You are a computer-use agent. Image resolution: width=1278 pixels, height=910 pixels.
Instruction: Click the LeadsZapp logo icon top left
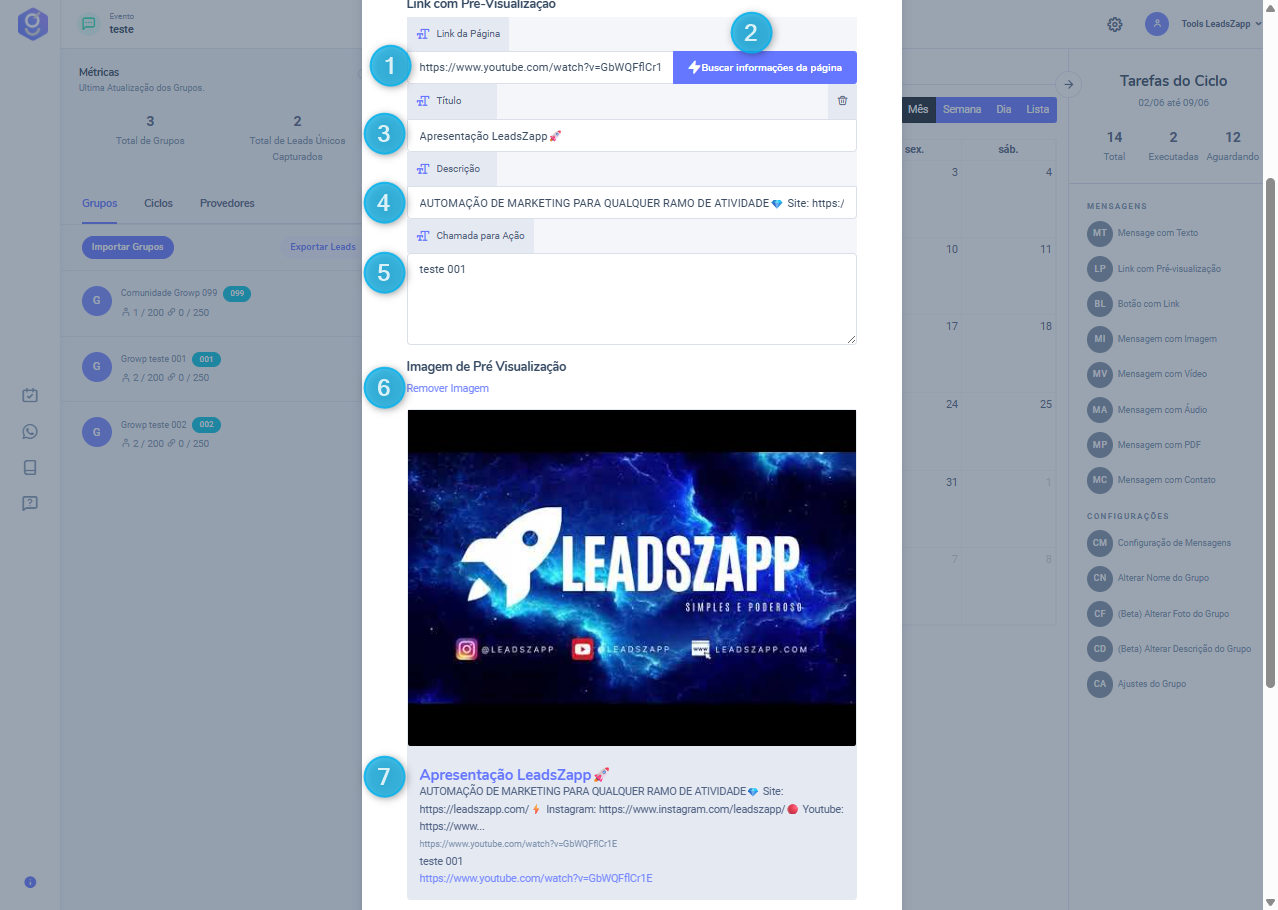pyautogui.click(x=32, y=24)
